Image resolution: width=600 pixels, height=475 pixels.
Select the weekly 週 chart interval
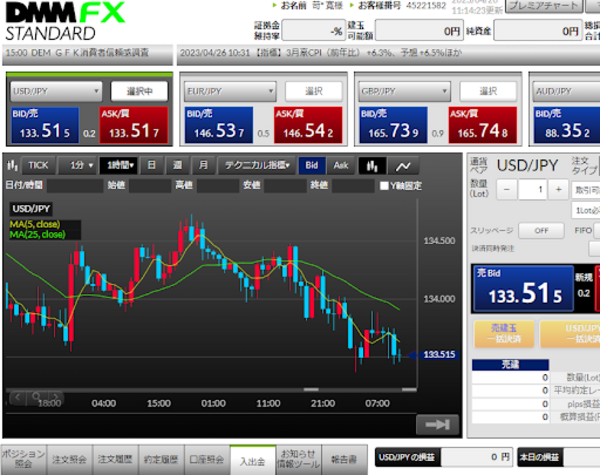177,165
